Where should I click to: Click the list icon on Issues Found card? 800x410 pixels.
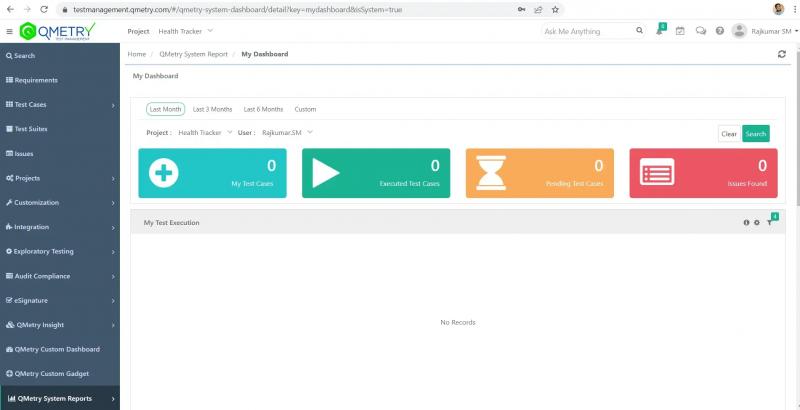click(x=657, y=172)
